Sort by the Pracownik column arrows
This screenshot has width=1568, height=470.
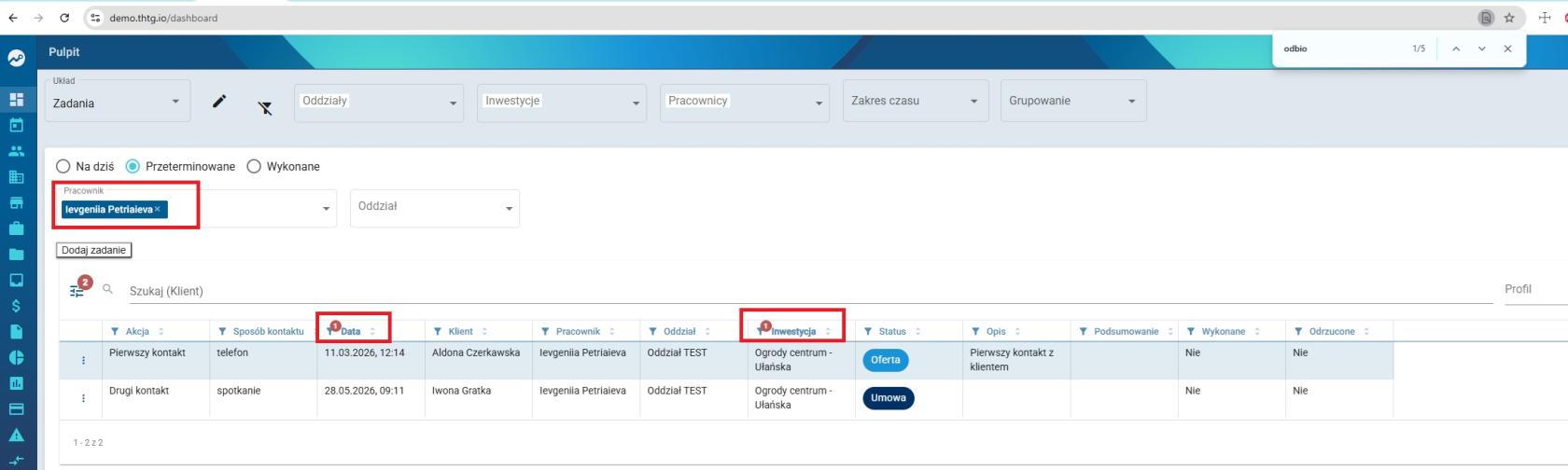tap(612, 331)
